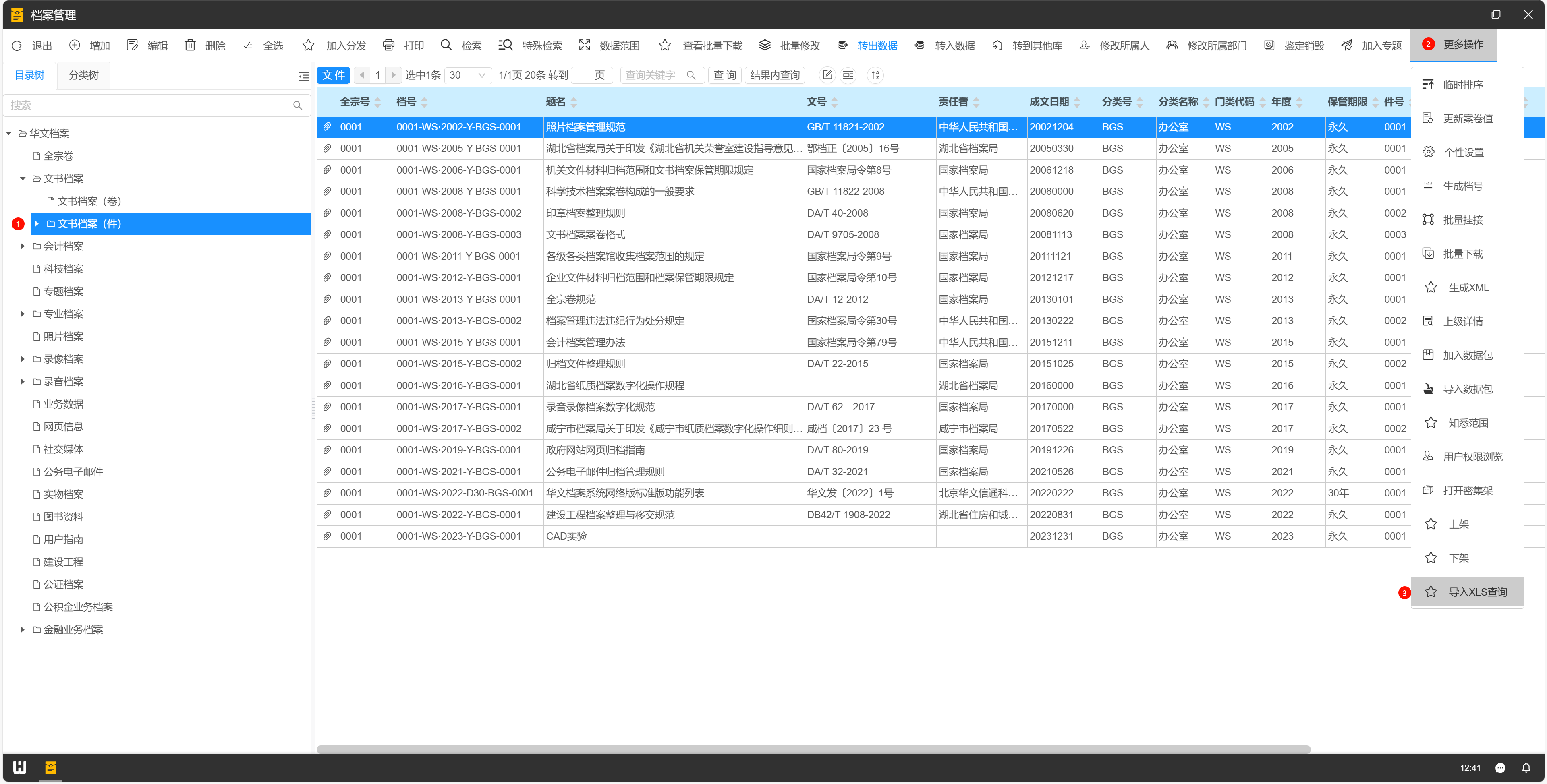Click the collapse tree panel icon
Screen dimensions: 1547x784
click(x=304, y=76)
